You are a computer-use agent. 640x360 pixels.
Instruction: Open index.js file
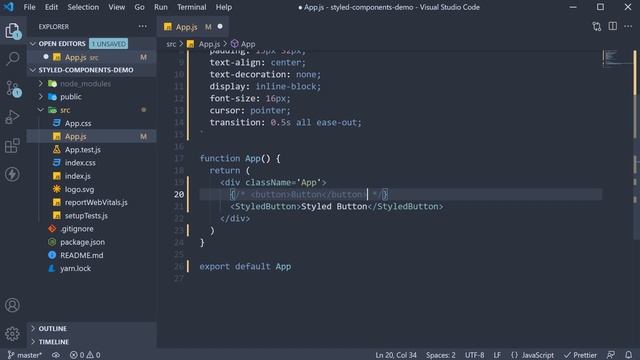tap(78, 176)
